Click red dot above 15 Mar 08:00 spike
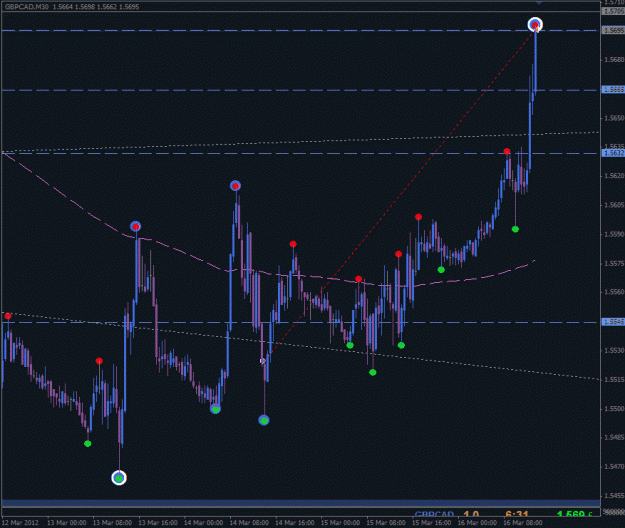The width and height of the screenshot is (625, 528). point(398,254)
